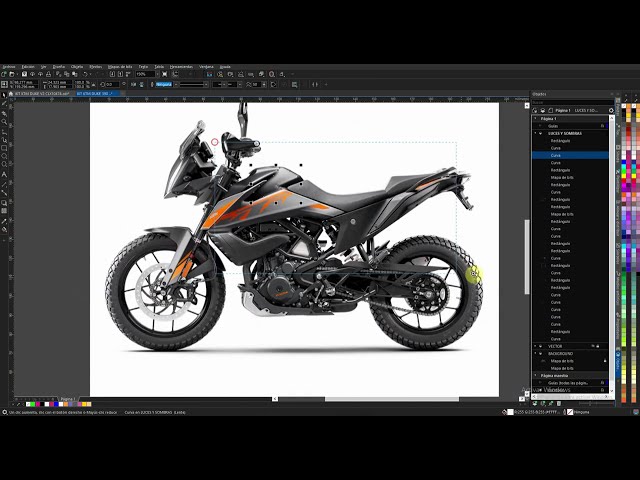Click the Save icon in toolbar
The width and height of the screenshot is (640, 480).
pyautogui.click(x=24, y=74)
